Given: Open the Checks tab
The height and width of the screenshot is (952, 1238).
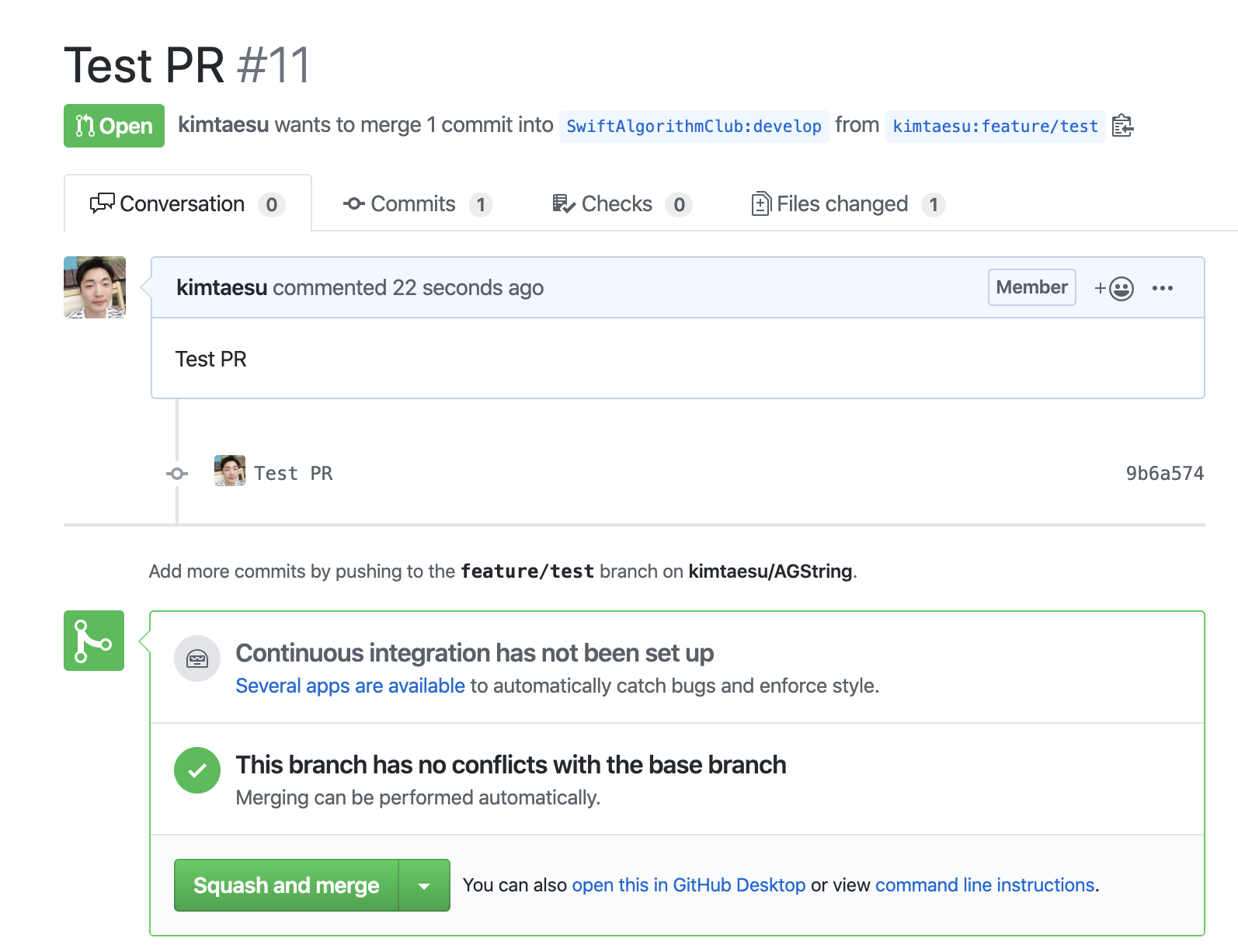Looking at the screenshot, I should (x=621, y=204).
